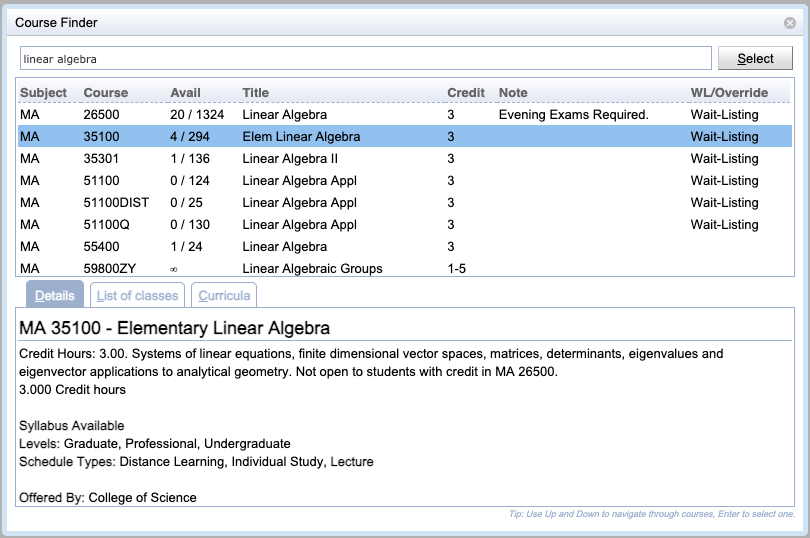This screenshot has width=810, height=538.
Task: Open the Curricula tab
Action: (224, 295)
